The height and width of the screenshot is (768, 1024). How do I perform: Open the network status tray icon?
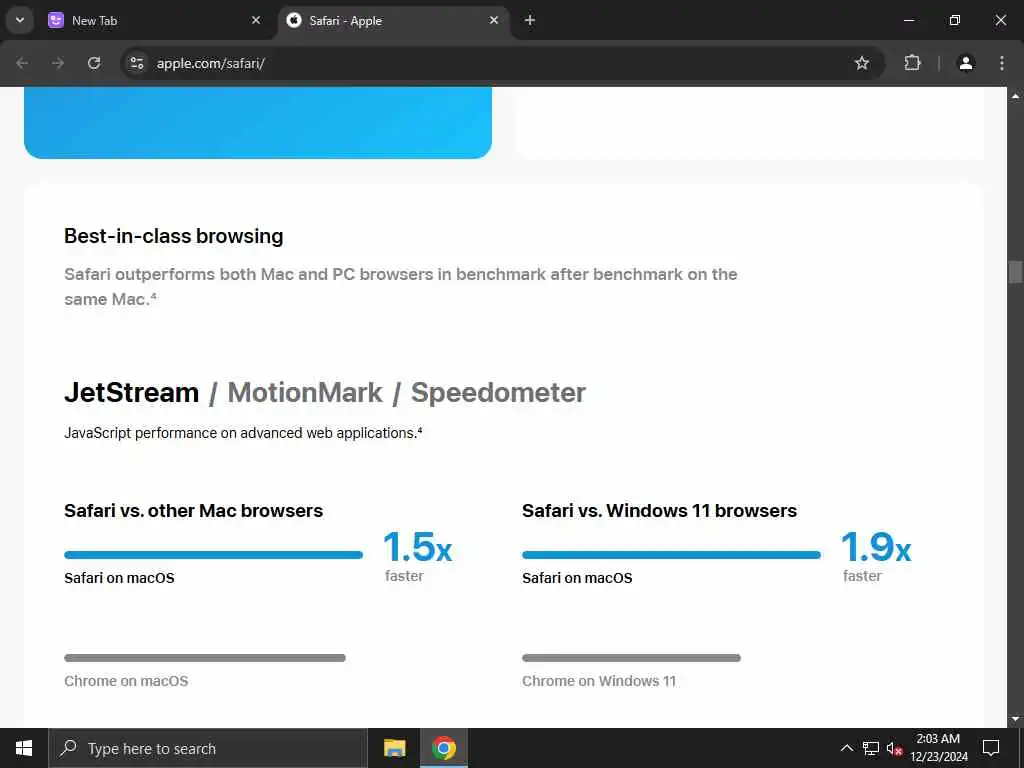coord(871,748)
